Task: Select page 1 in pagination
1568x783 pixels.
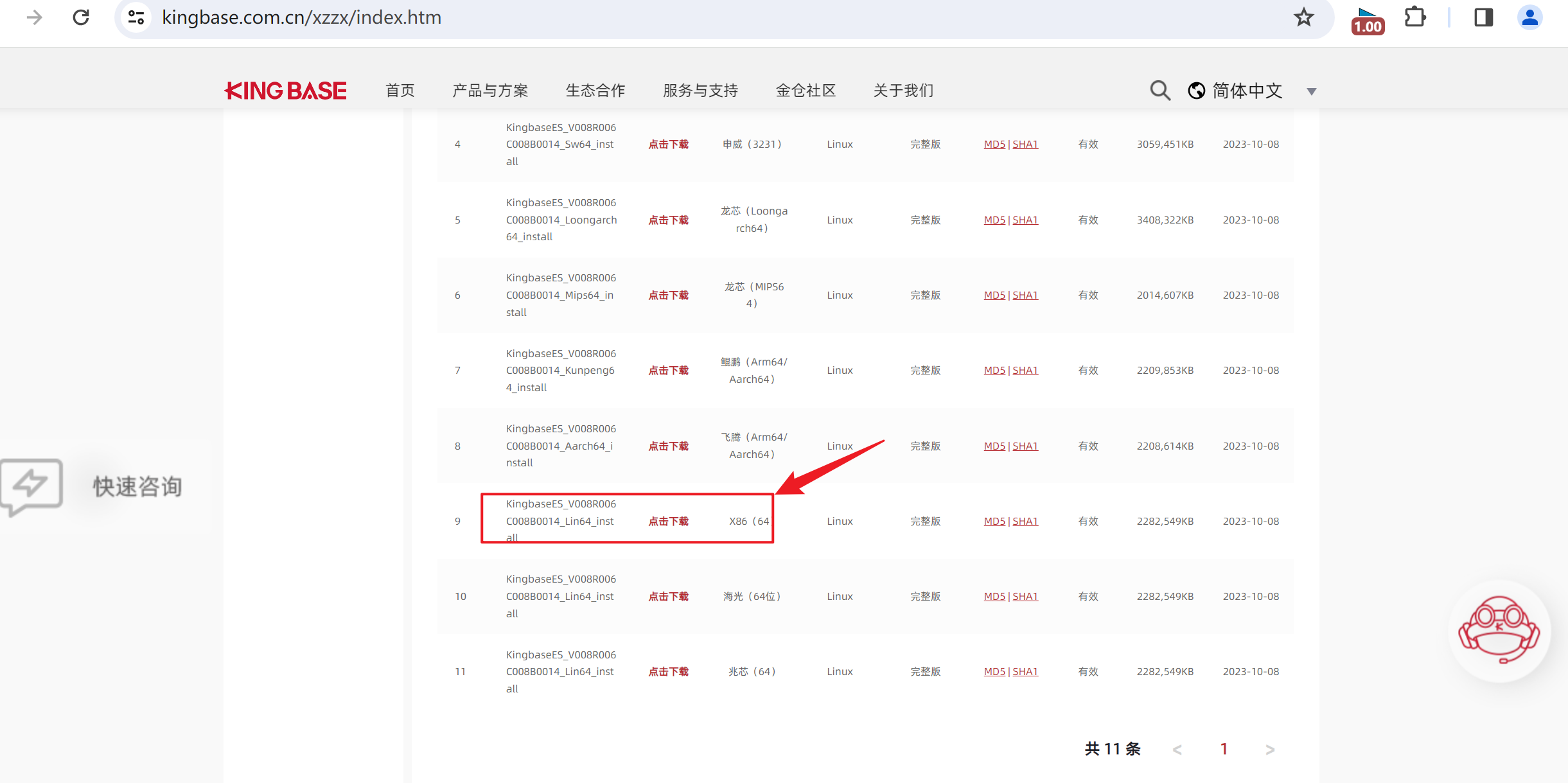Action: tap(1224, 749)
